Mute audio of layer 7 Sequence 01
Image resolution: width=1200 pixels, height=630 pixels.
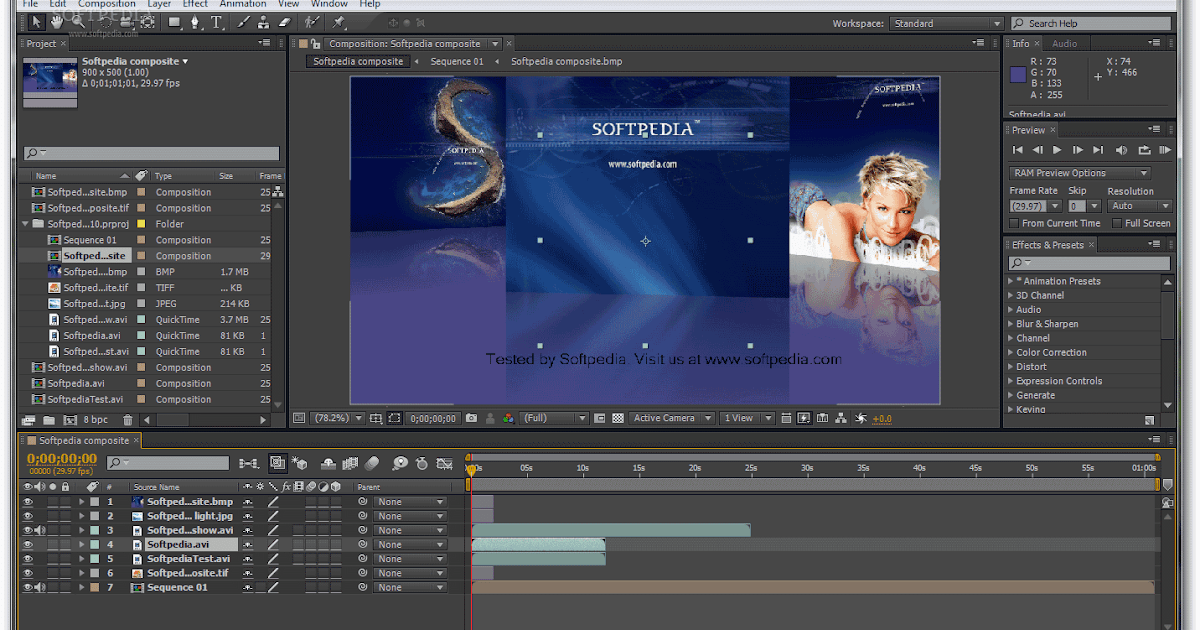(40, 588)
